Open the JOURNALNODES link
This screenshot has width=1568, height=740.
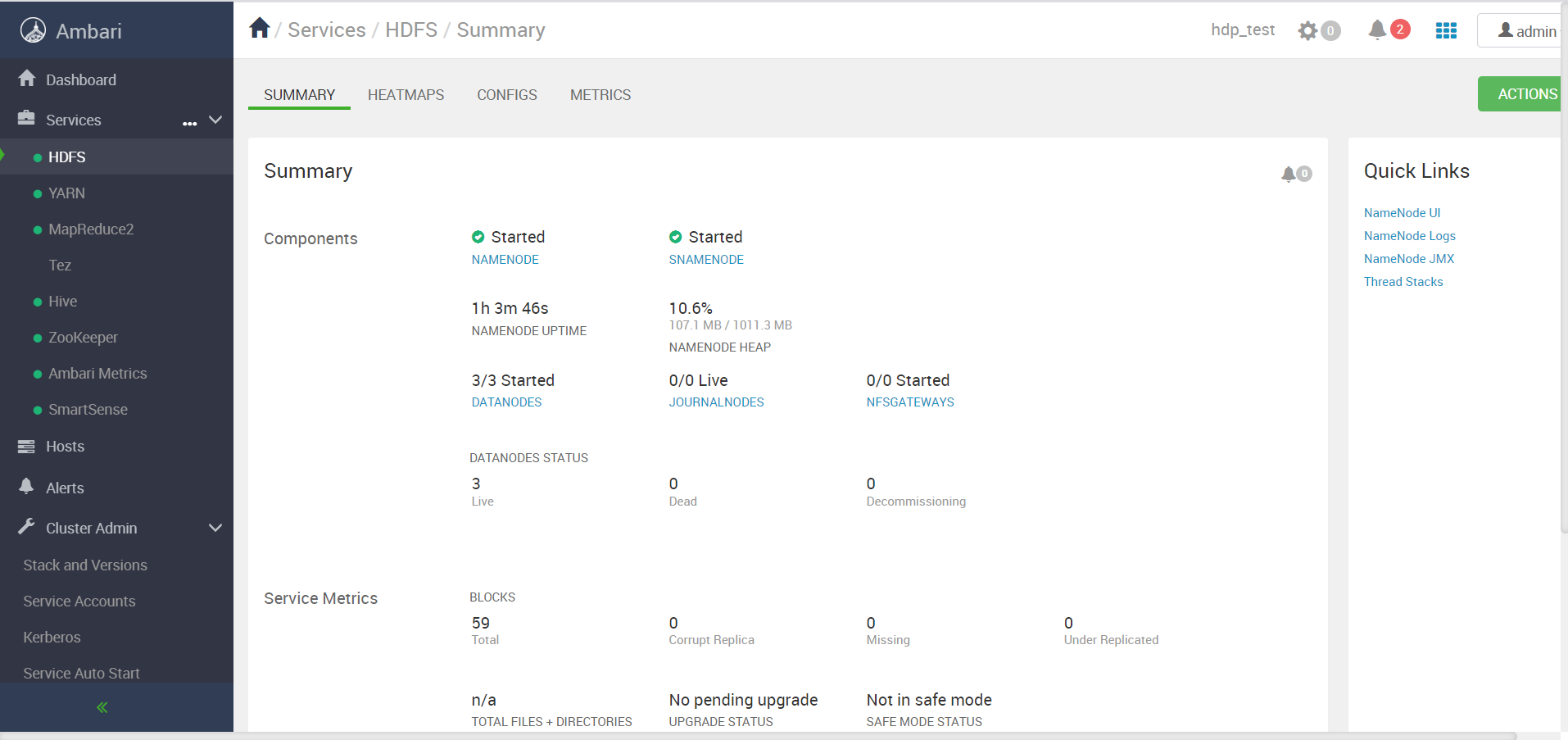tap(716, 402)
